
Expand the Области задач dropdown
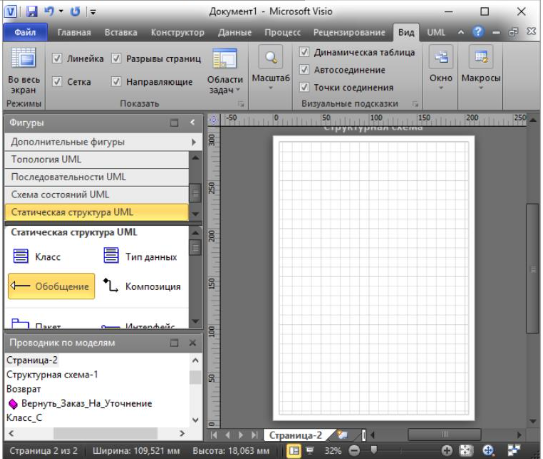coord(225,71)
